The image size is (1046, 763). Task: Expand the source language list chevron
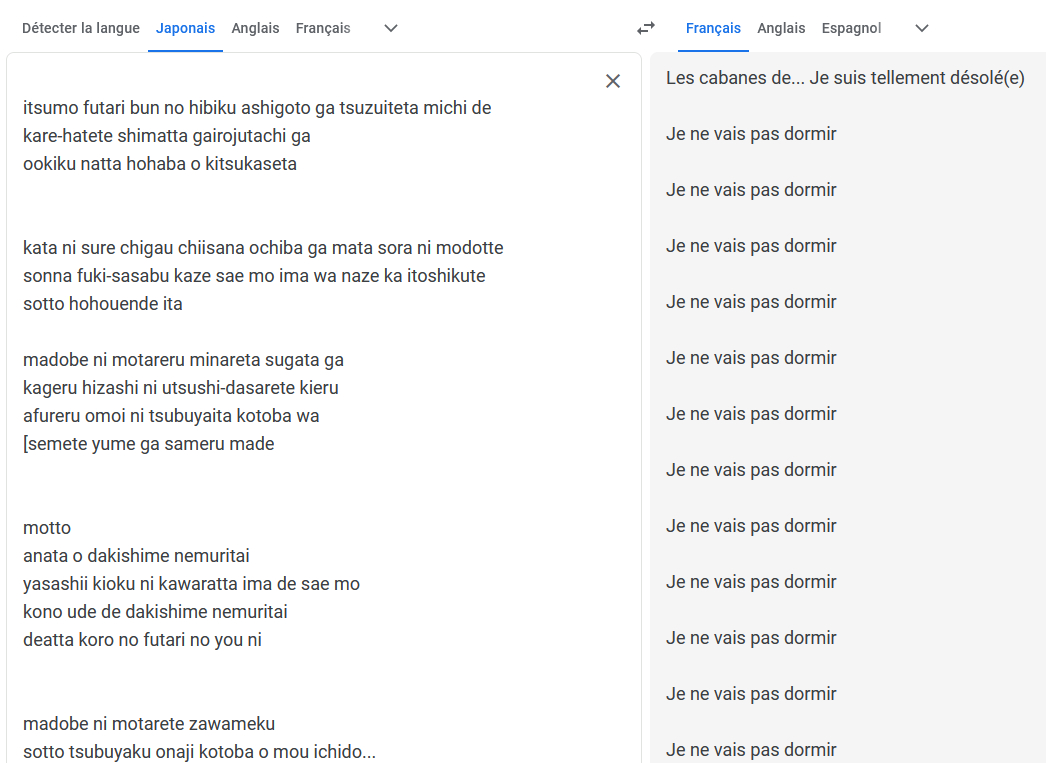(391, 28)
